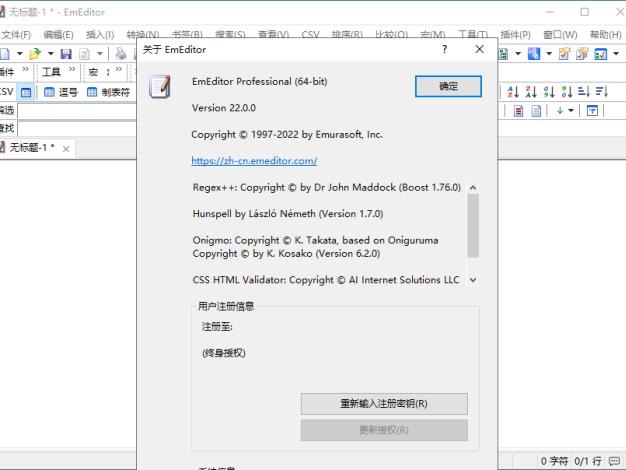Screen dimensions: 626x470
Task: Click the gray-lined document icon in filter bar
Action: pos(536,111)
